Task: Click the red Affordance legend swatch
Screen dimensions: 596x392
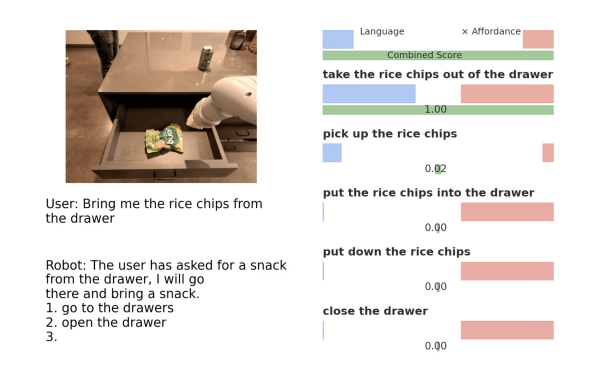Action: point(538,39)
